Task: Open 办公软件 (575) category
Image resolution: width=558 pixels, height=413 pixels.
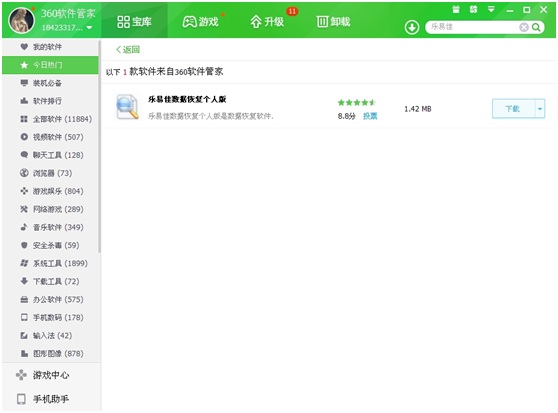Action: (x=50, y=300)
